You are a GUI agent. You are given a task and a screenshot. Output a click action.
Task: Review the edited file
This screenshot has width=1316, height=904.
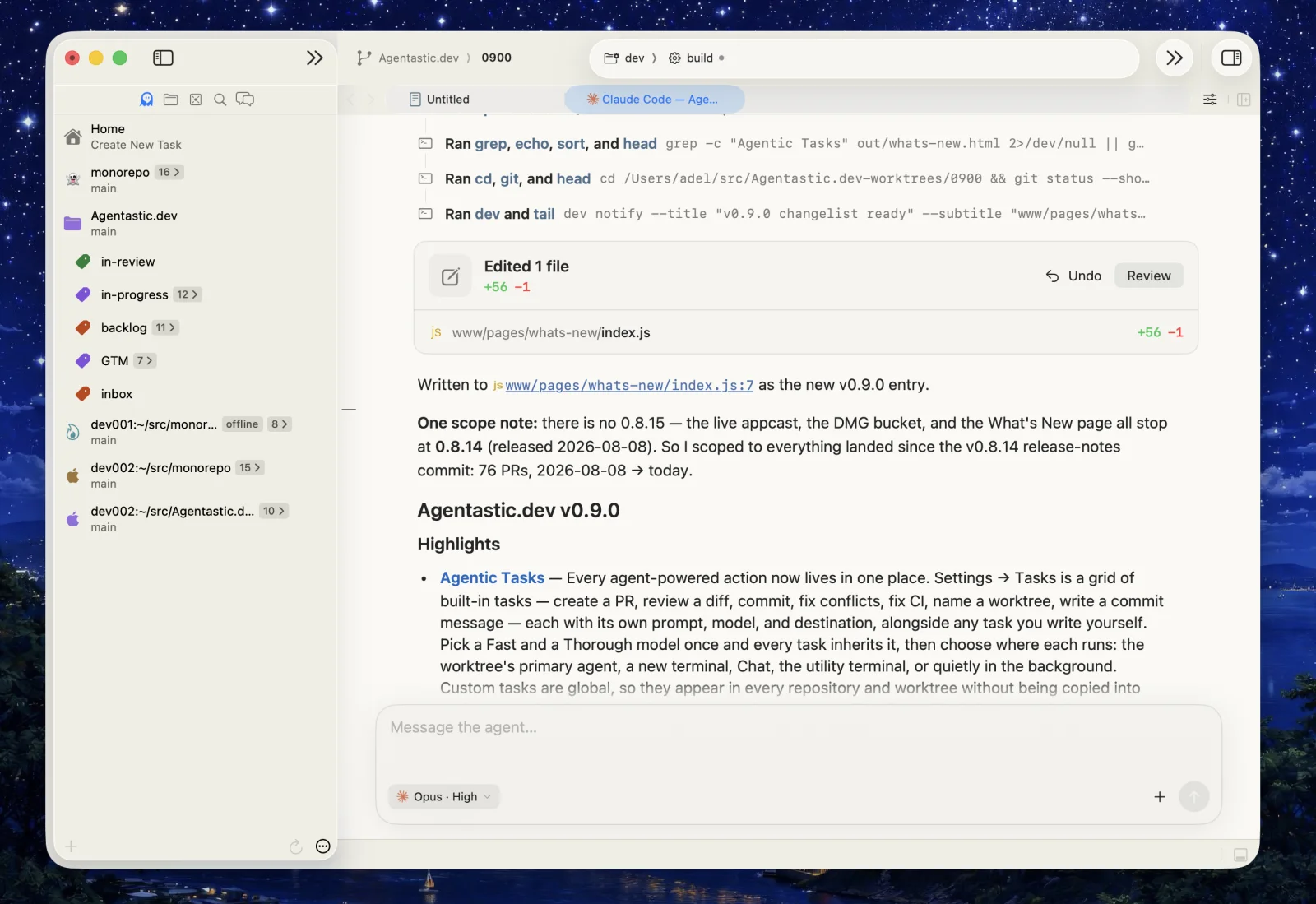1148,276
